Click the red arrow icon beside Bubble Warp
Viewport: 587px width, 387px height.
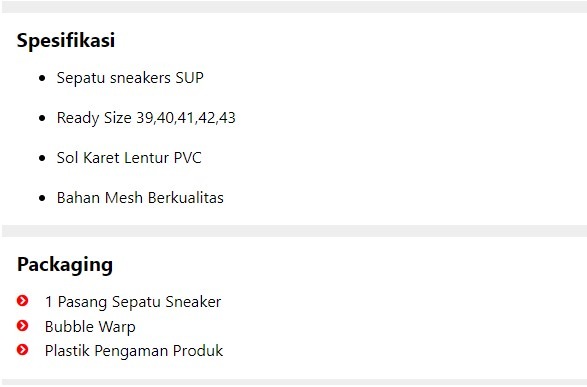click(x=22, y=326)
